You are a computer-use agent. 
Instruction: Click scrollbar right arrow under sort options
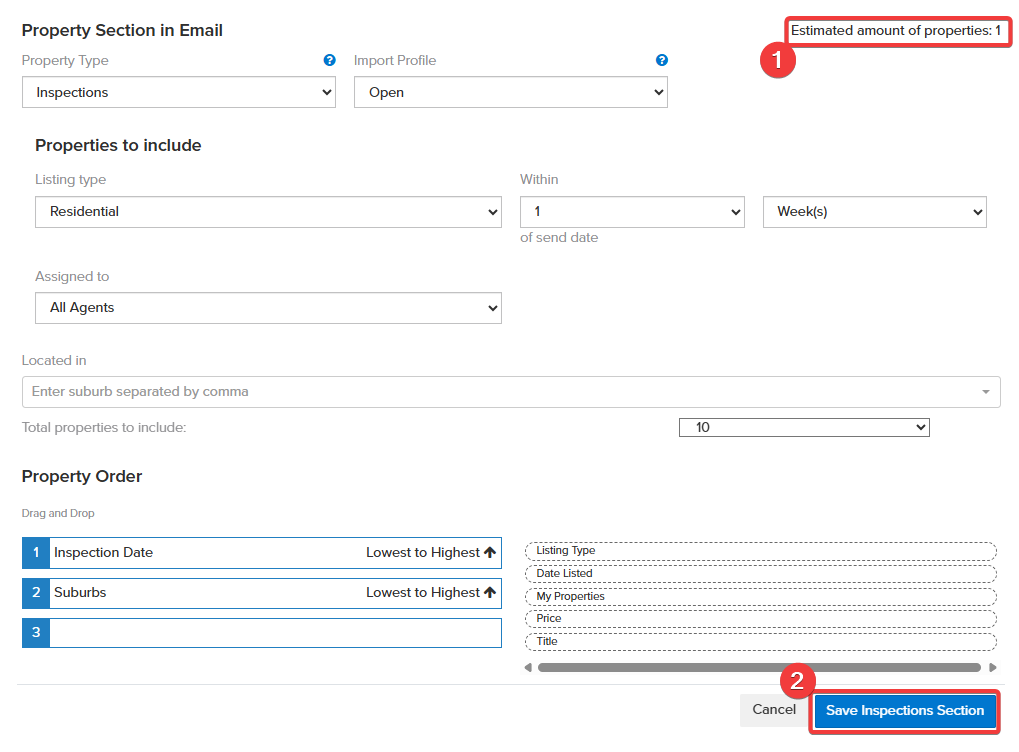tap(992, 667)
